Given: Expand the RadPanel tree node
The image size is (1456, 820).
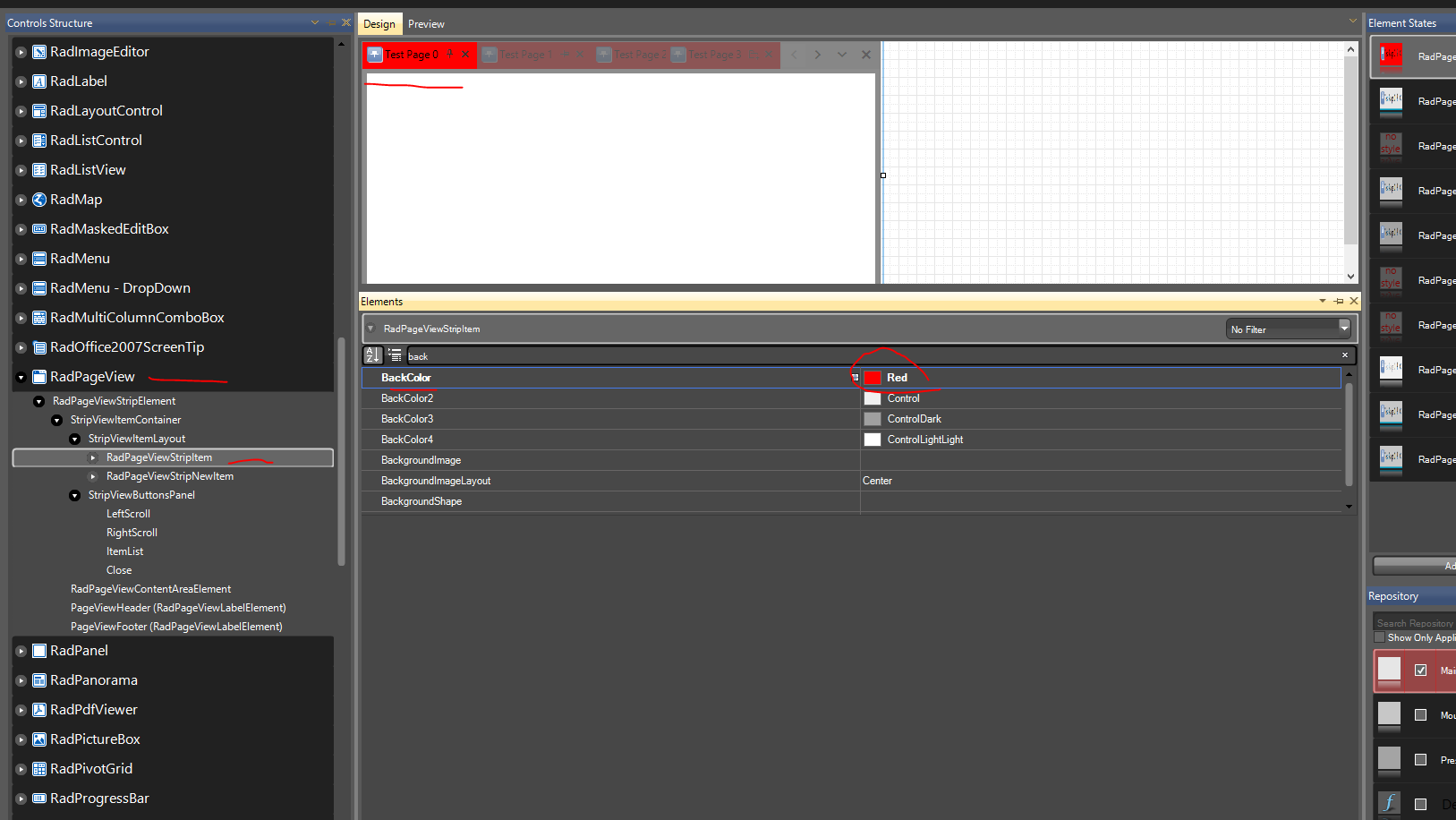Looking at the screenshot, I should tap(21, 651).
